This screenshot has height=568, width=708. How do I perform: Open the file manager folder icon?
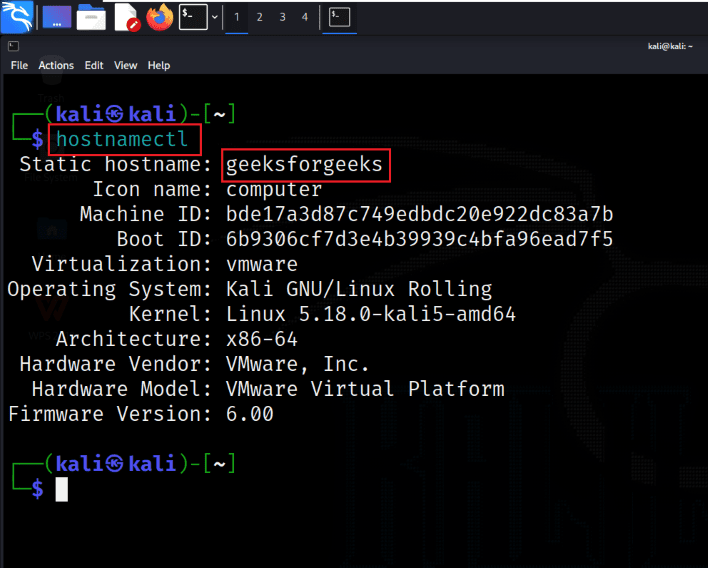(91, 17)
